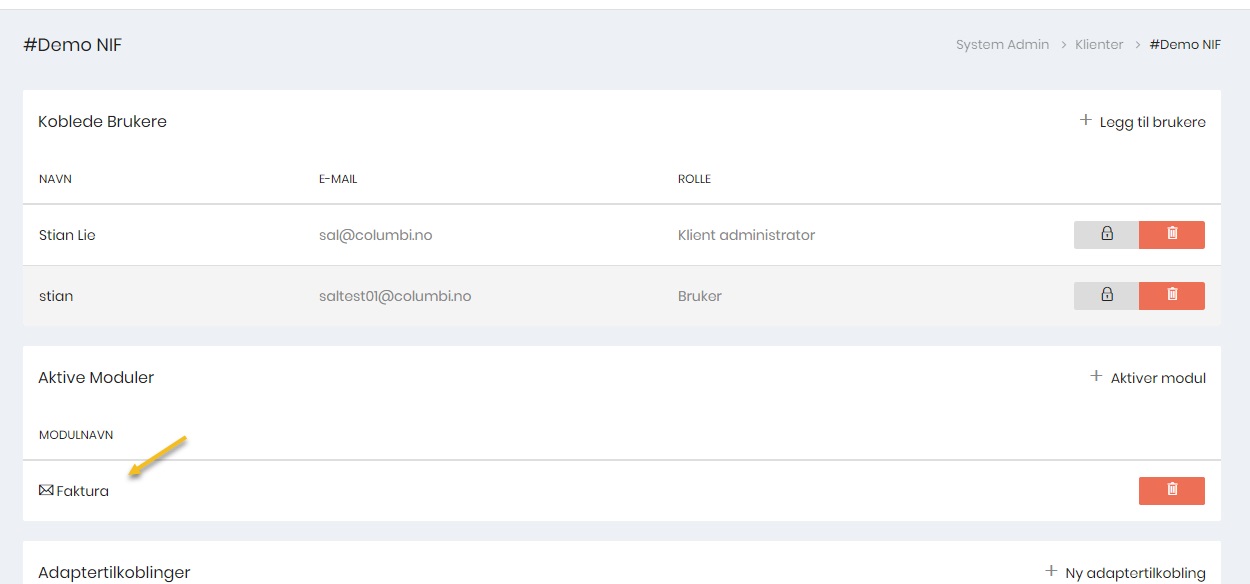The width and height of the screenshot is (1250, 584).
Task: Click the envelope icon beside Faktura
Action: (46, 491)
